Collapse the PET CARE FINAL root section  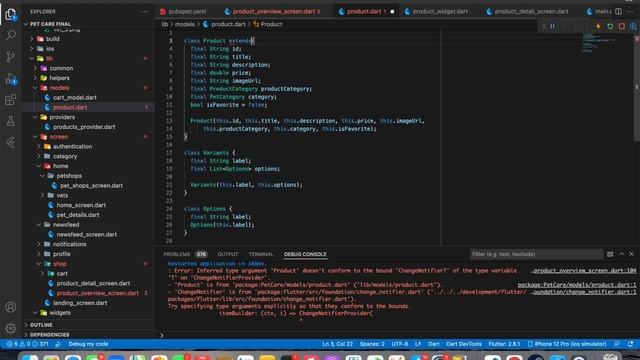point(50,24)
